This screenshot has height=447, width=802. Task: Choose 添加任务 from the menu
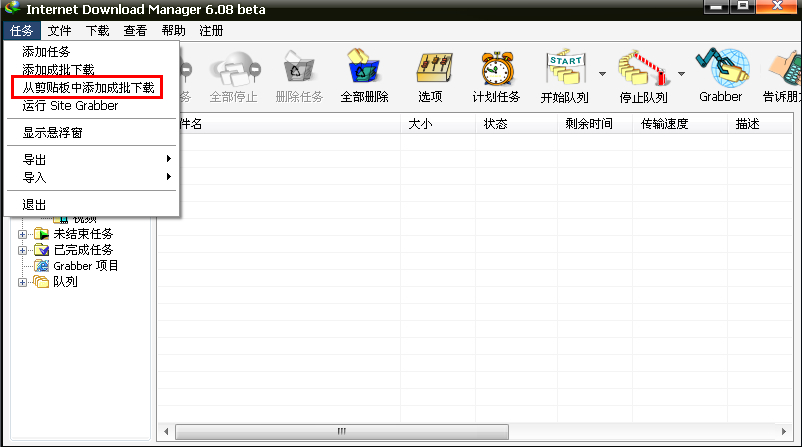(x=92, y=52)
